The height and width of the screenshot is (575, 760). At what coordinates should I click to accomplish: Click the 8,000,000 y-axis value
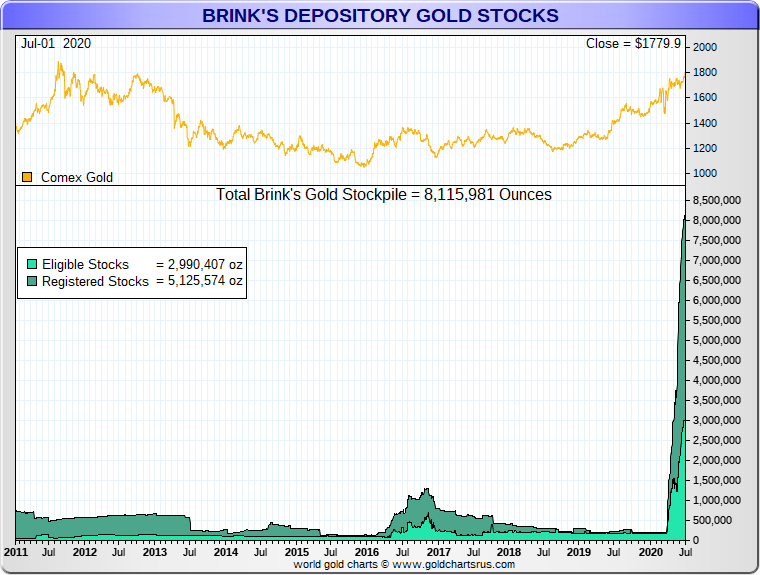tap(716, 220)
